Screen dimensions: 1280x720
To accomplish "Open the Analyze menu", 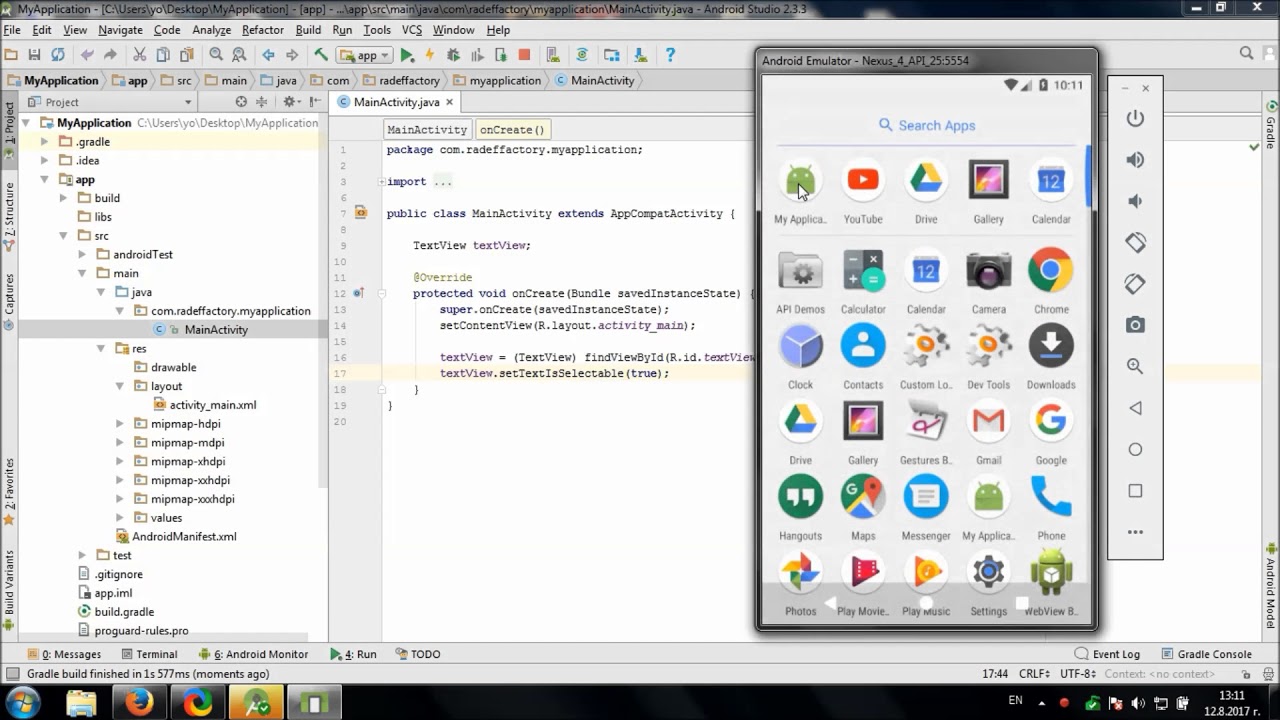I will (x=212, y=30).
